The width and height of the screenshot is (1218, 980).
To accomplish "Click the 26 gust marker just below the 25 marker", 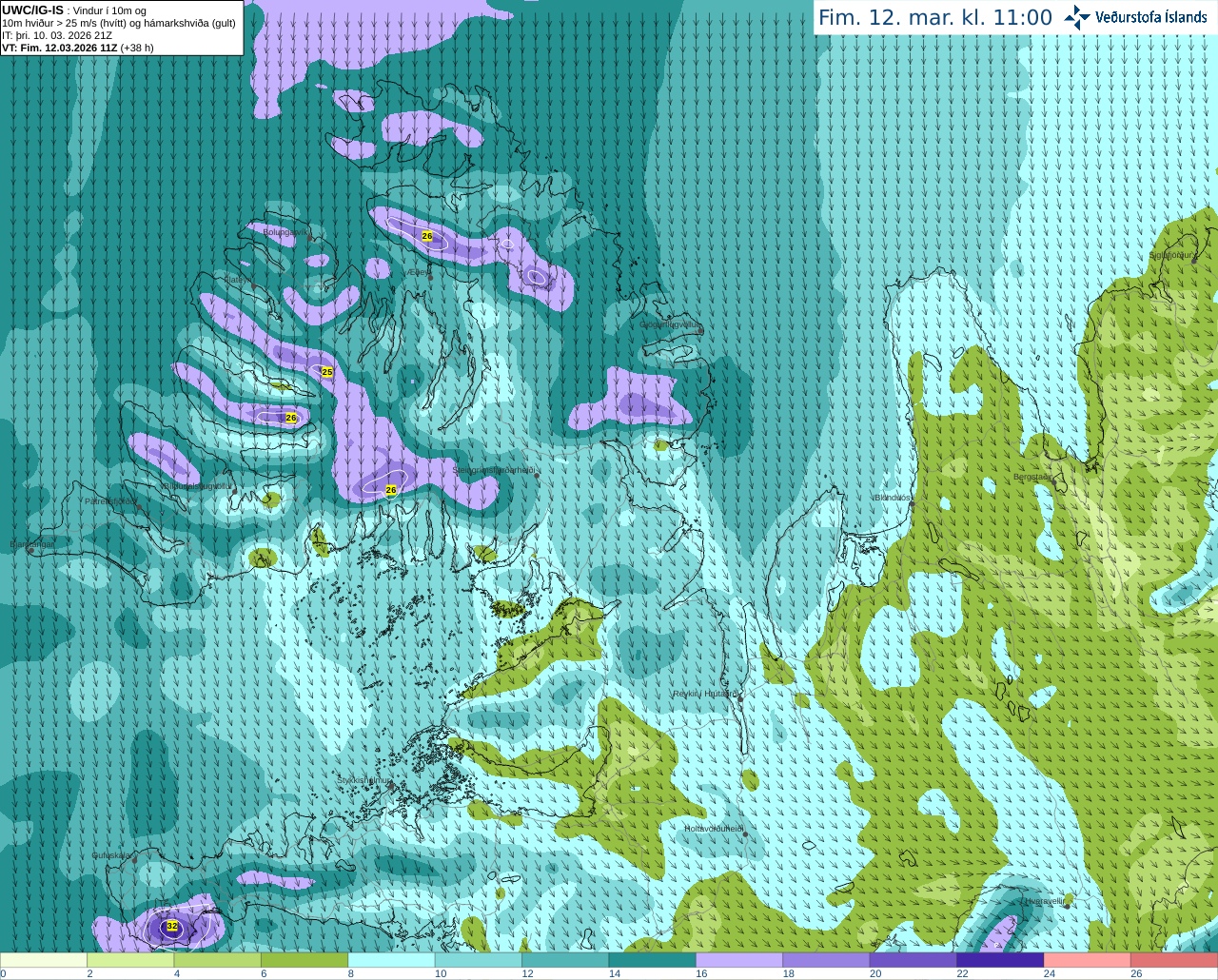I will (291, 418).
